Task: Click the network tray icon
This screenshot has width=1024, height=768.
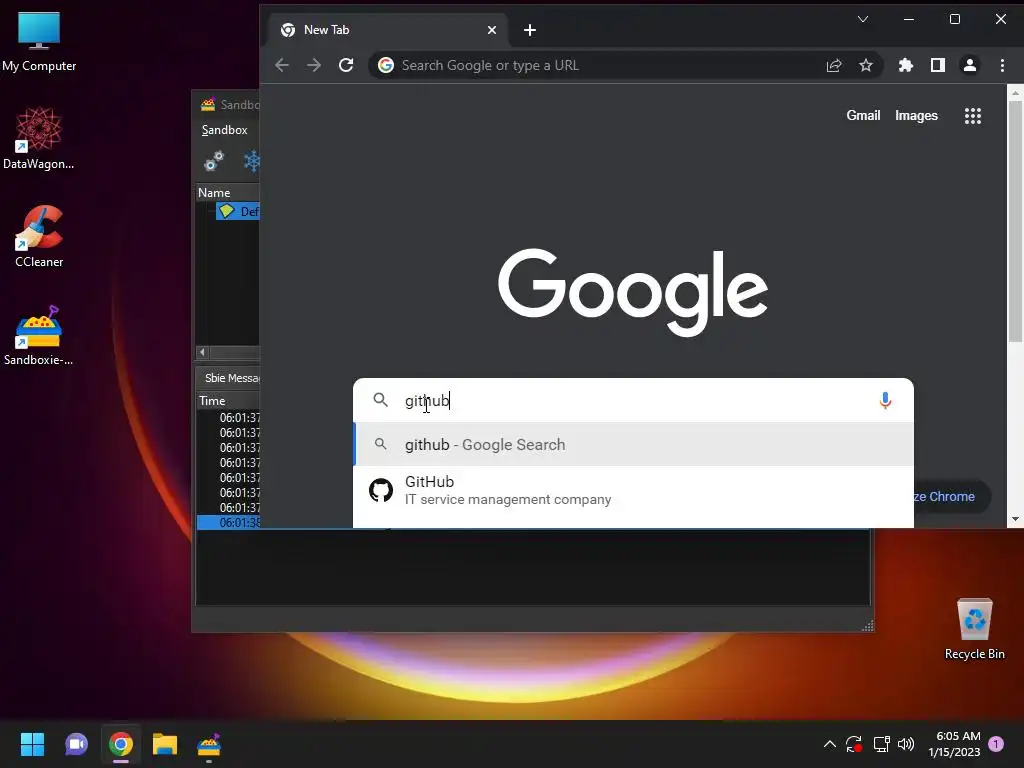Action: coord(882,744)
